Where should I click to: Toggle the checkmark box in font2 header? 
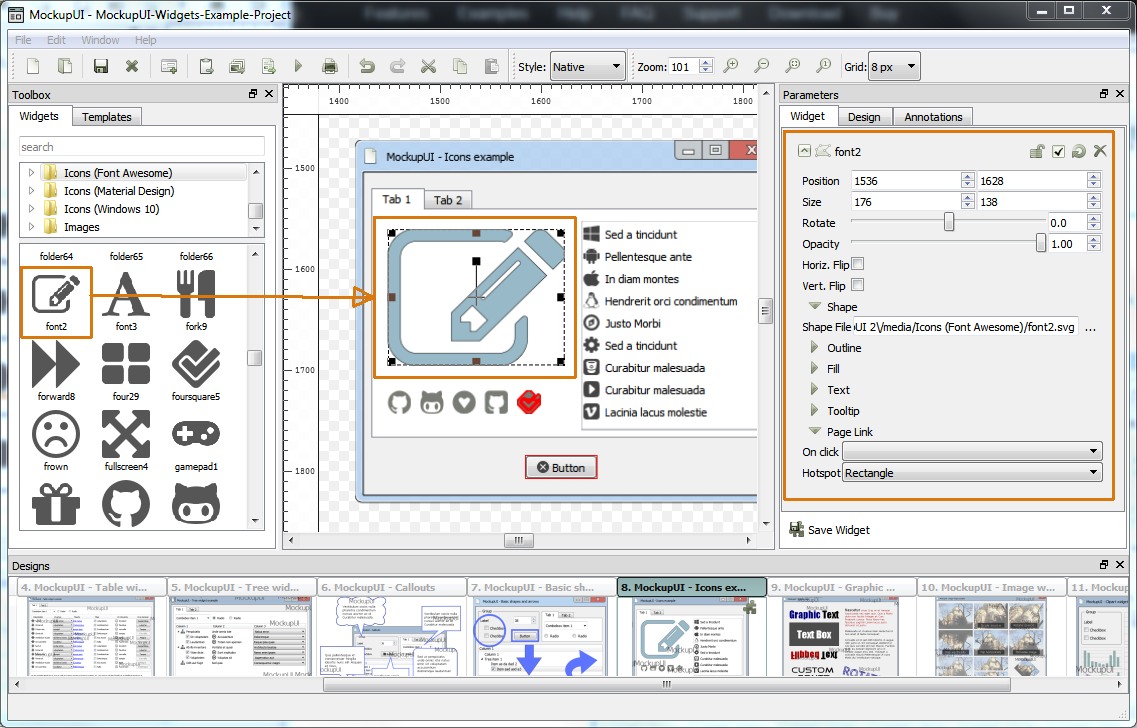pyautogui.click(x=1059, y=151)
